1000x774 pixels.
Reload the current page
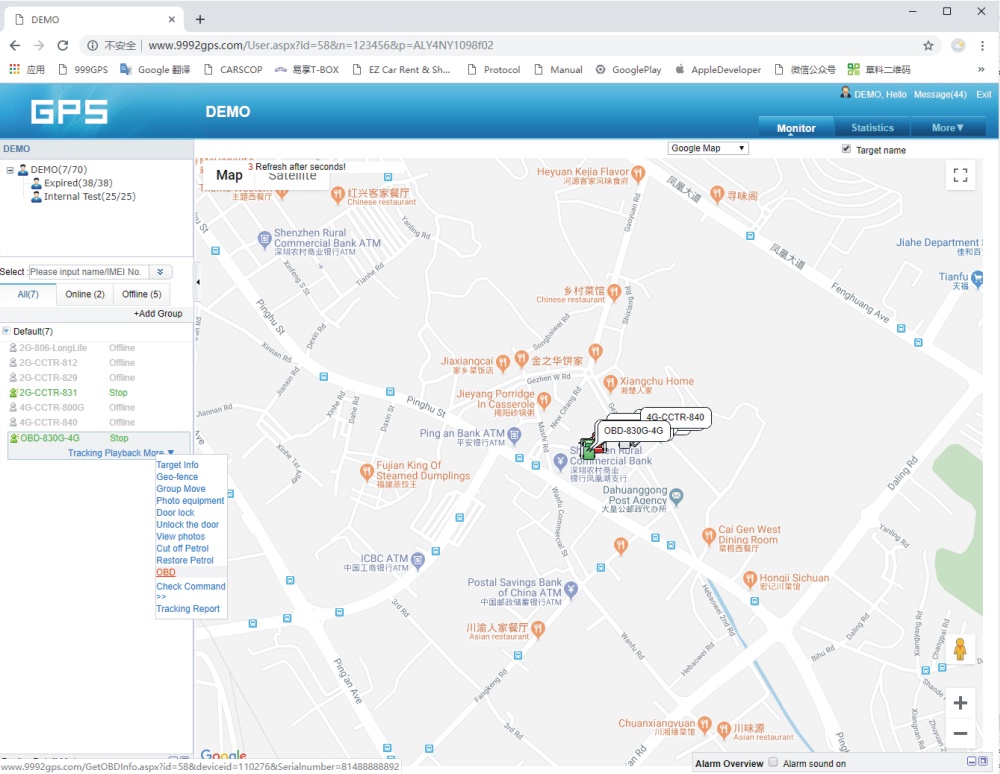pyautogui.click(x=62, y=45)
